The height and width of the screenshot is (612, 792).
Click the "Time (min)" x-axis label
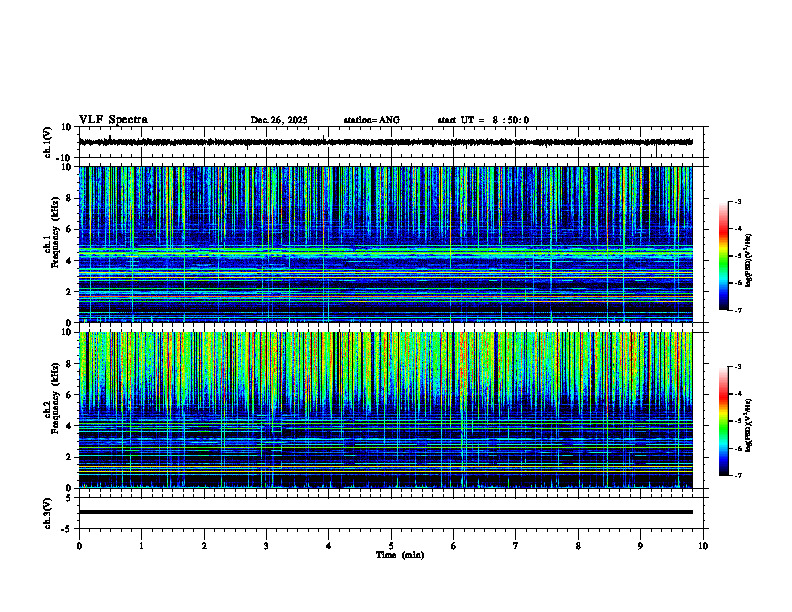400,555
